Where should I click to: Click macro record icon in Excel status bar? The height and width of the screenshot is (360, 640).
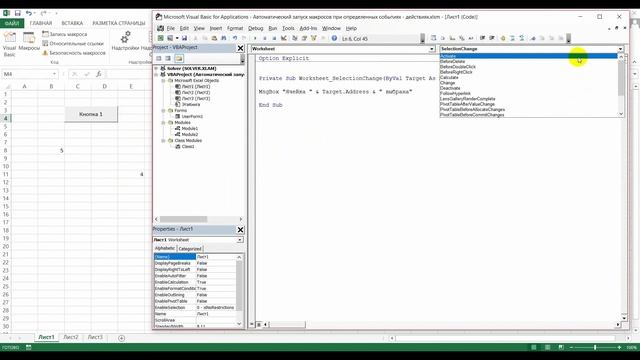point(29,347)
